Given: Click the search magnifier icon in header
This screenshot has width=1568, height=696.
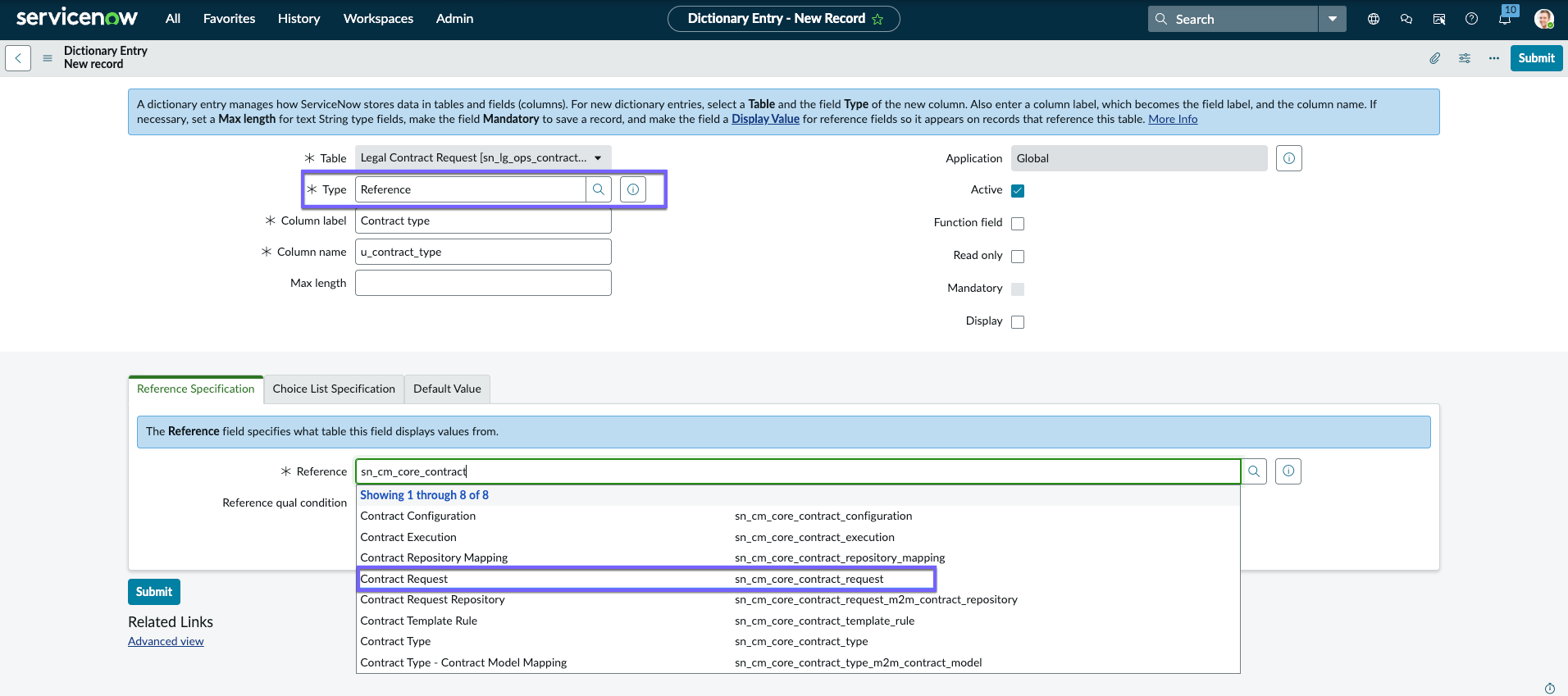Looking at the screenshot, I should [x=1161, y=19].
